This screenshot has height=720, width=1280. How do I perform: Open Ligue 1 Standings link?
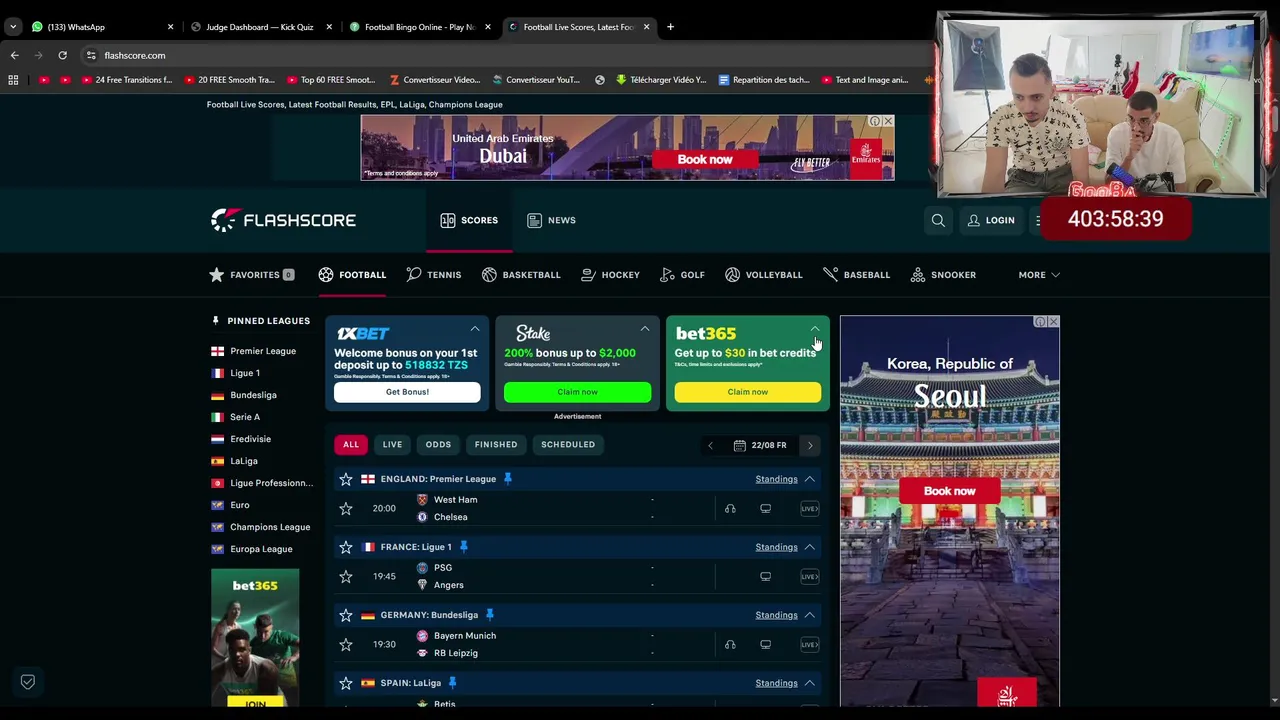(x=776, y=547)
